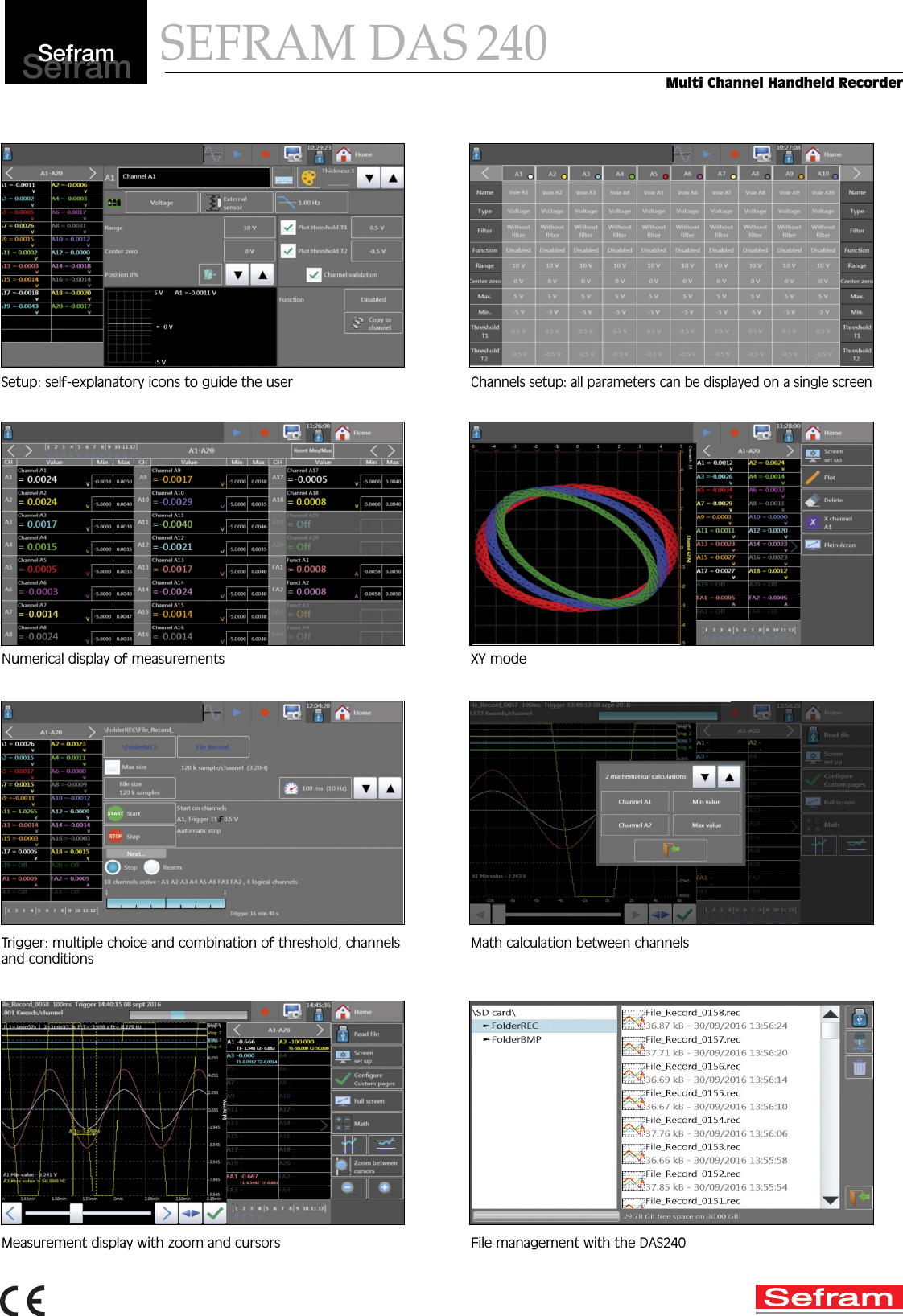Click Read file in Measurement display screen
This screenshot has width=903, height=1316.
pos(367,1034)
